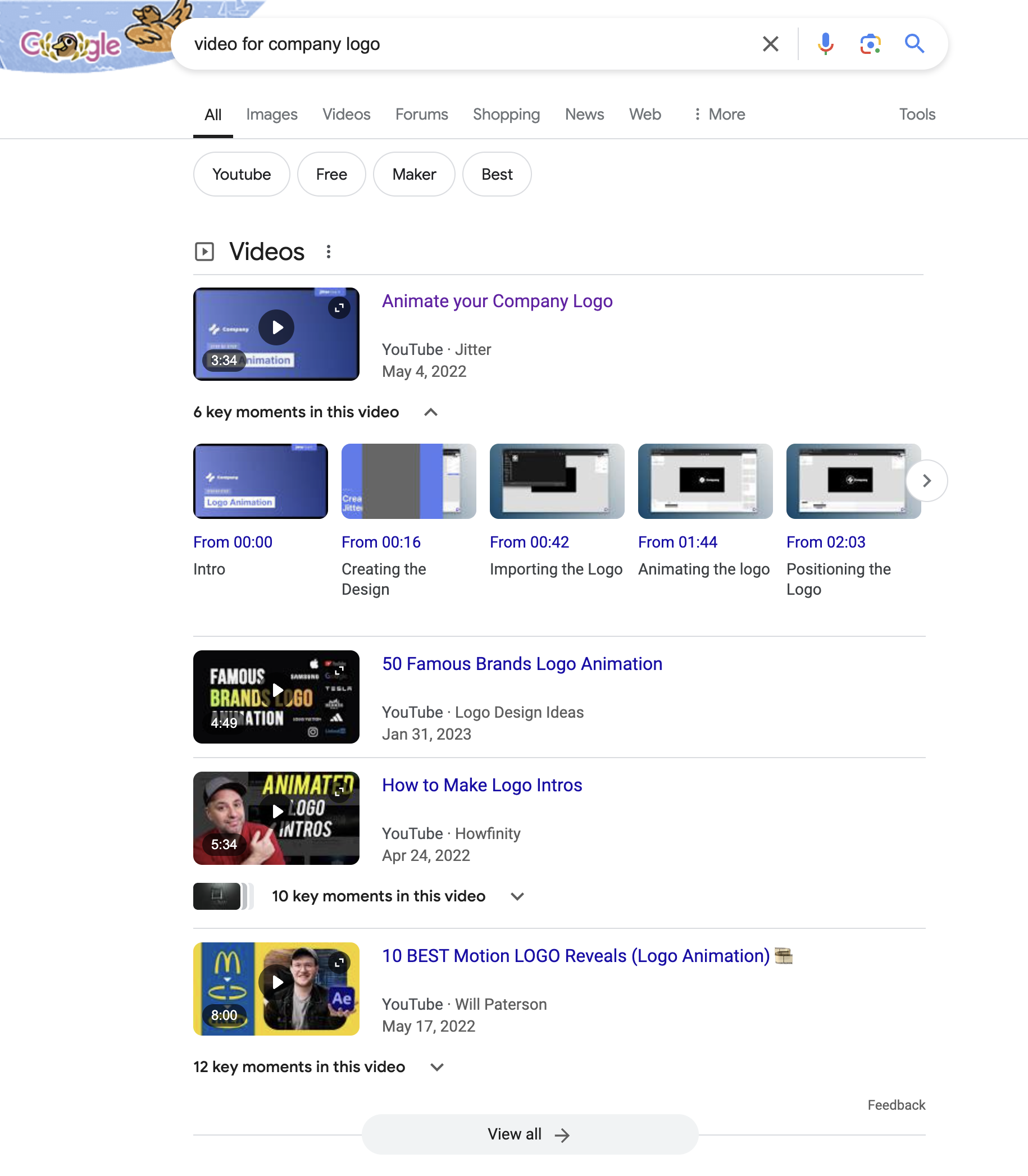
Task: Open the From 02:03 timestamp link
Action: [826, 543]
